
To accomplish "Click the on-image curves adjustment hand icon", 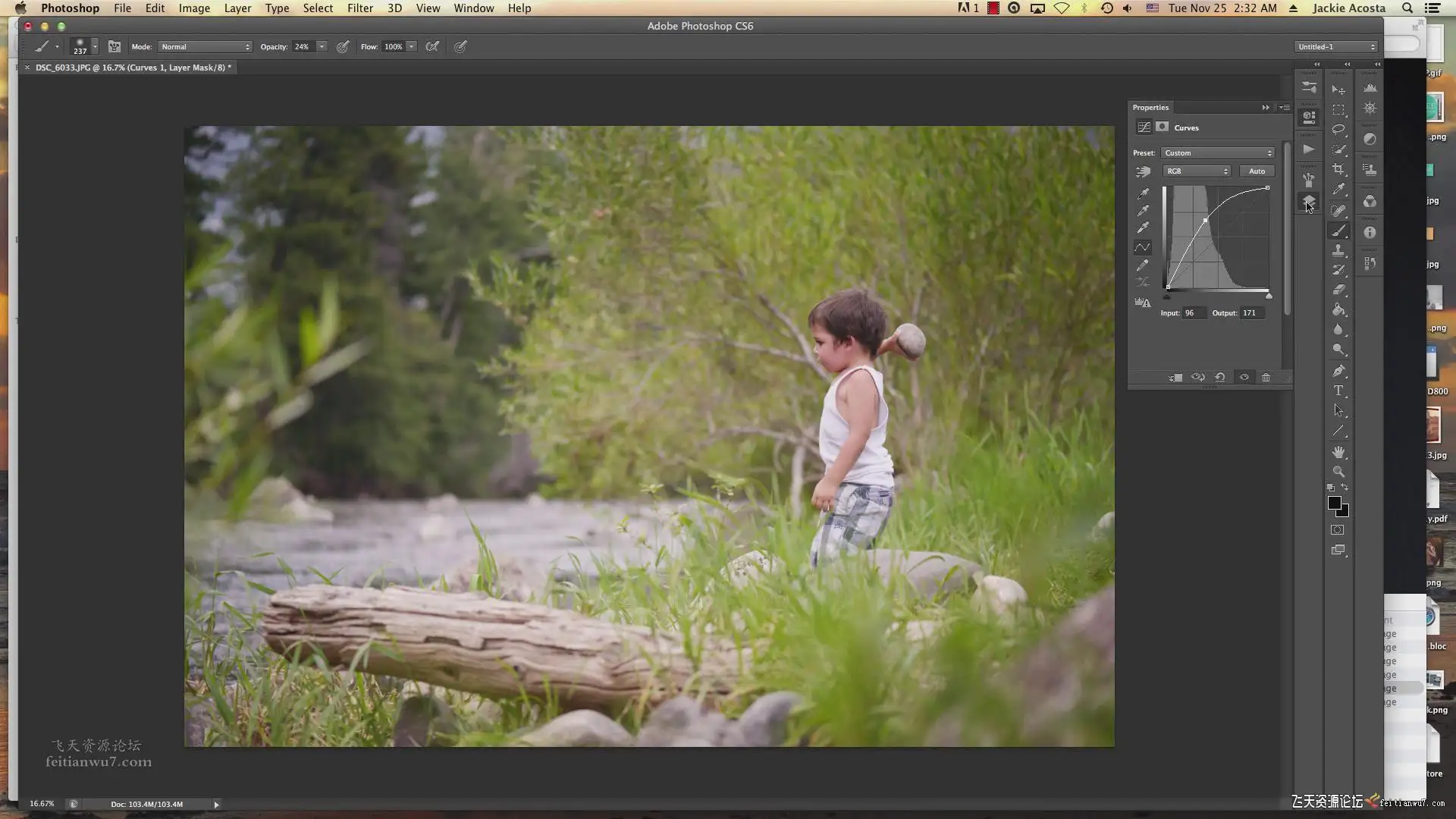I will 1143,171.
